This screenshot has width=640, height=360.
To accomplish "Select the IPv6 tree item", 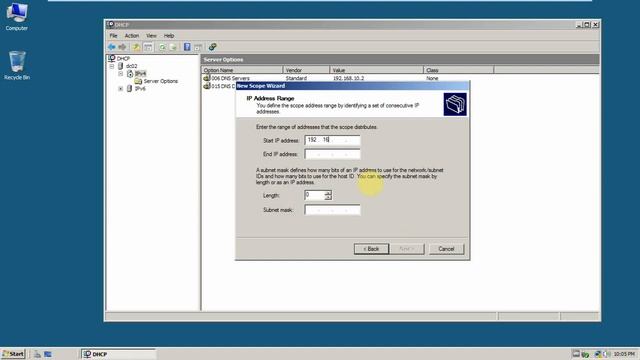I will coord(140,89).
